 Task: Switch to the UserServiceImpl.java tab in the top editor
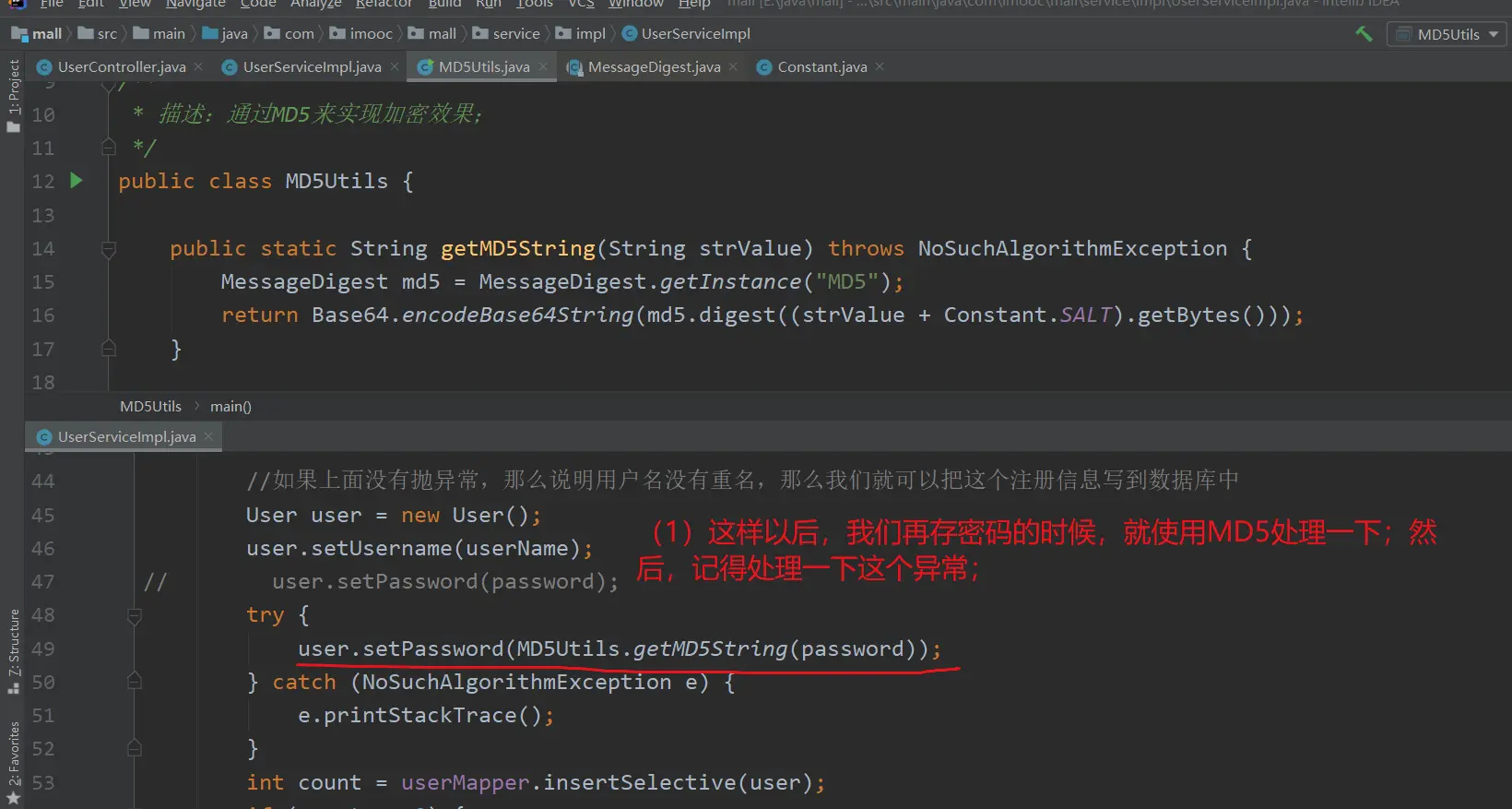coord(311,66)
